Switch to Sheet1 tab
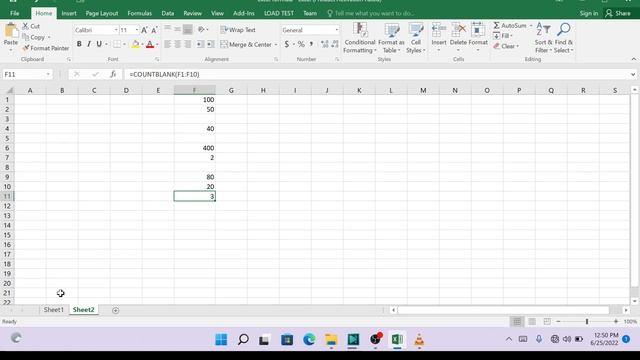 [x=53, y=310]
